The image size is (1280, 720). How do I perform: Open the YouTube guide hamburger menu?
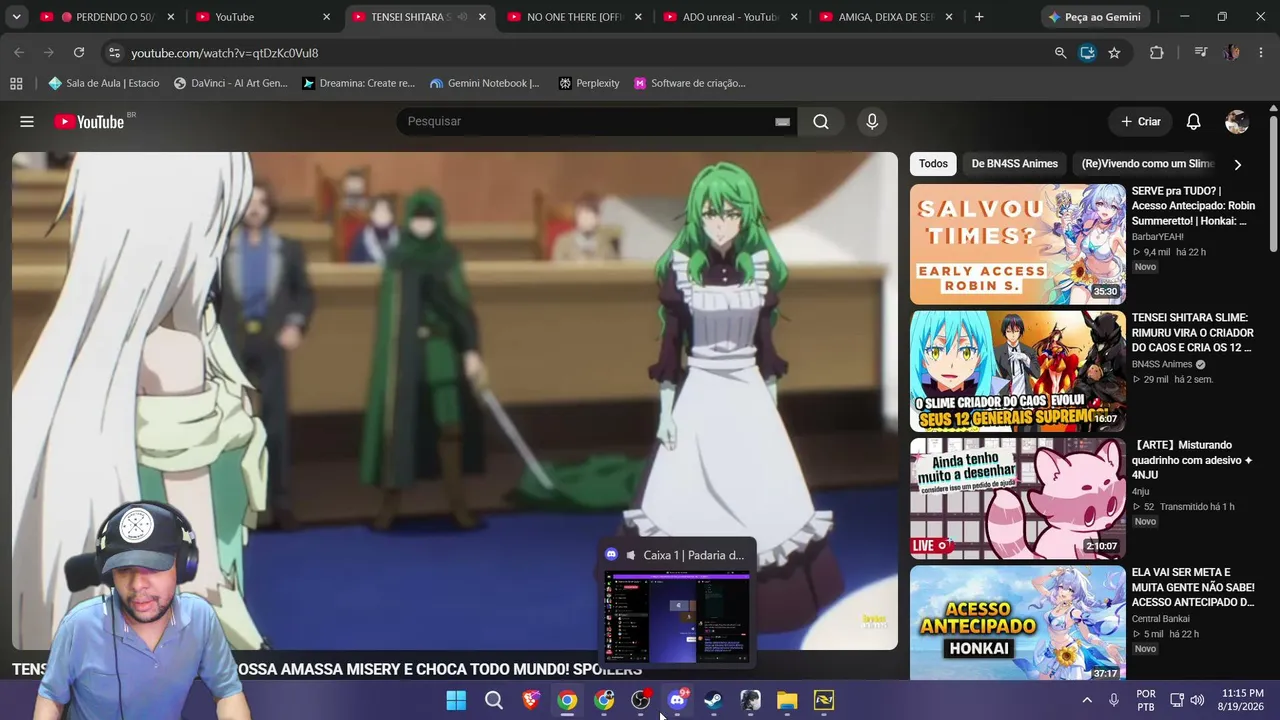pyautogui.click(x=27, y=122)
